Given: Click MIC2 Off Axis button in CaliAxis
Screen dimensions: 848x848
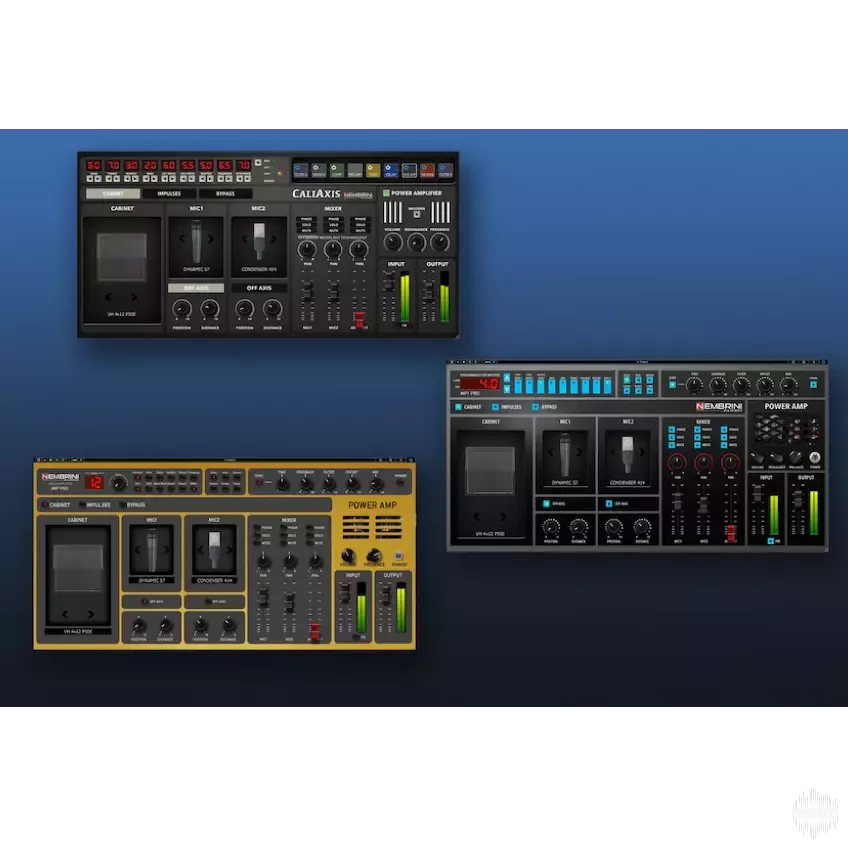Looking at the screenshot, I should point(259,288).
